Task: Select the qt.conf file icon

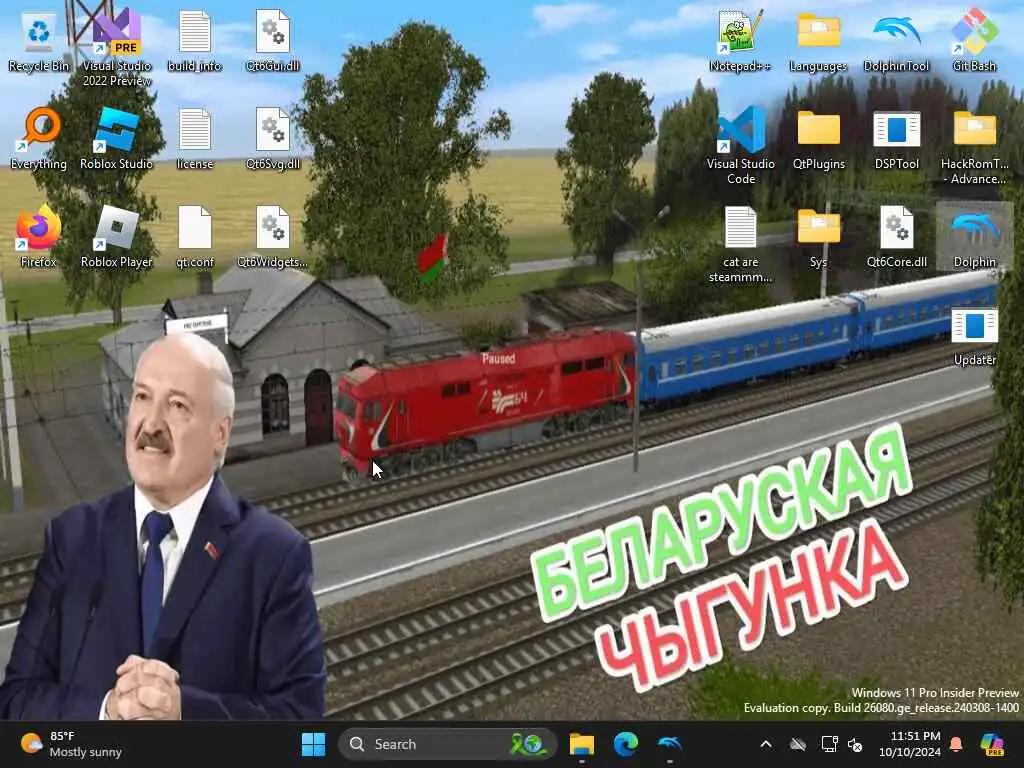Action: tap(195, 238)
